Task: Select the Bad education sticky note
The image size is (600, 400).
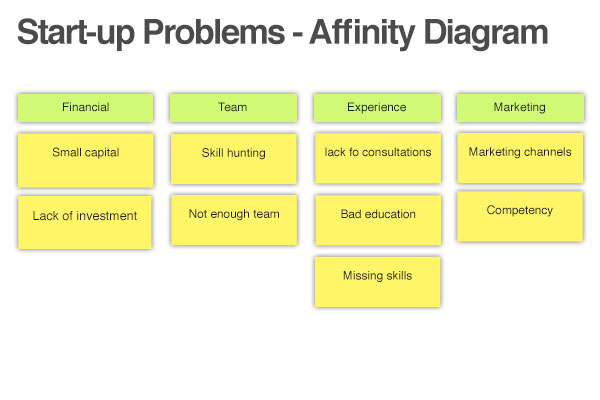Action: coord(378,220)
